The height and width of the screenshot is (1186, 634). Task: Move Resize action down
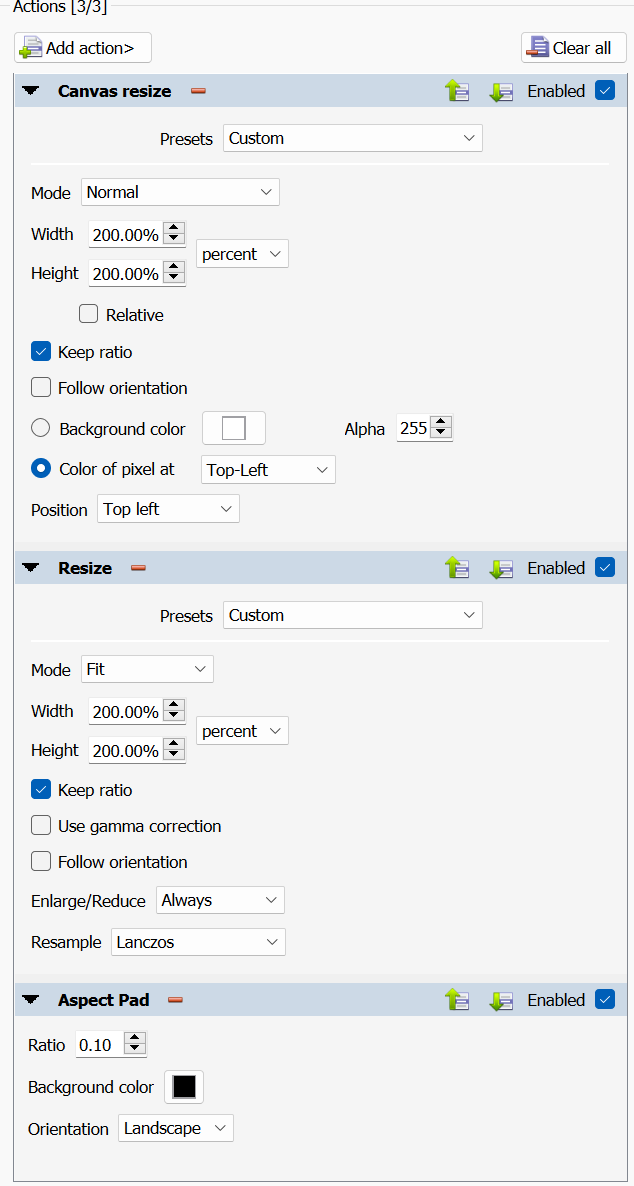(x=500, y=568)
